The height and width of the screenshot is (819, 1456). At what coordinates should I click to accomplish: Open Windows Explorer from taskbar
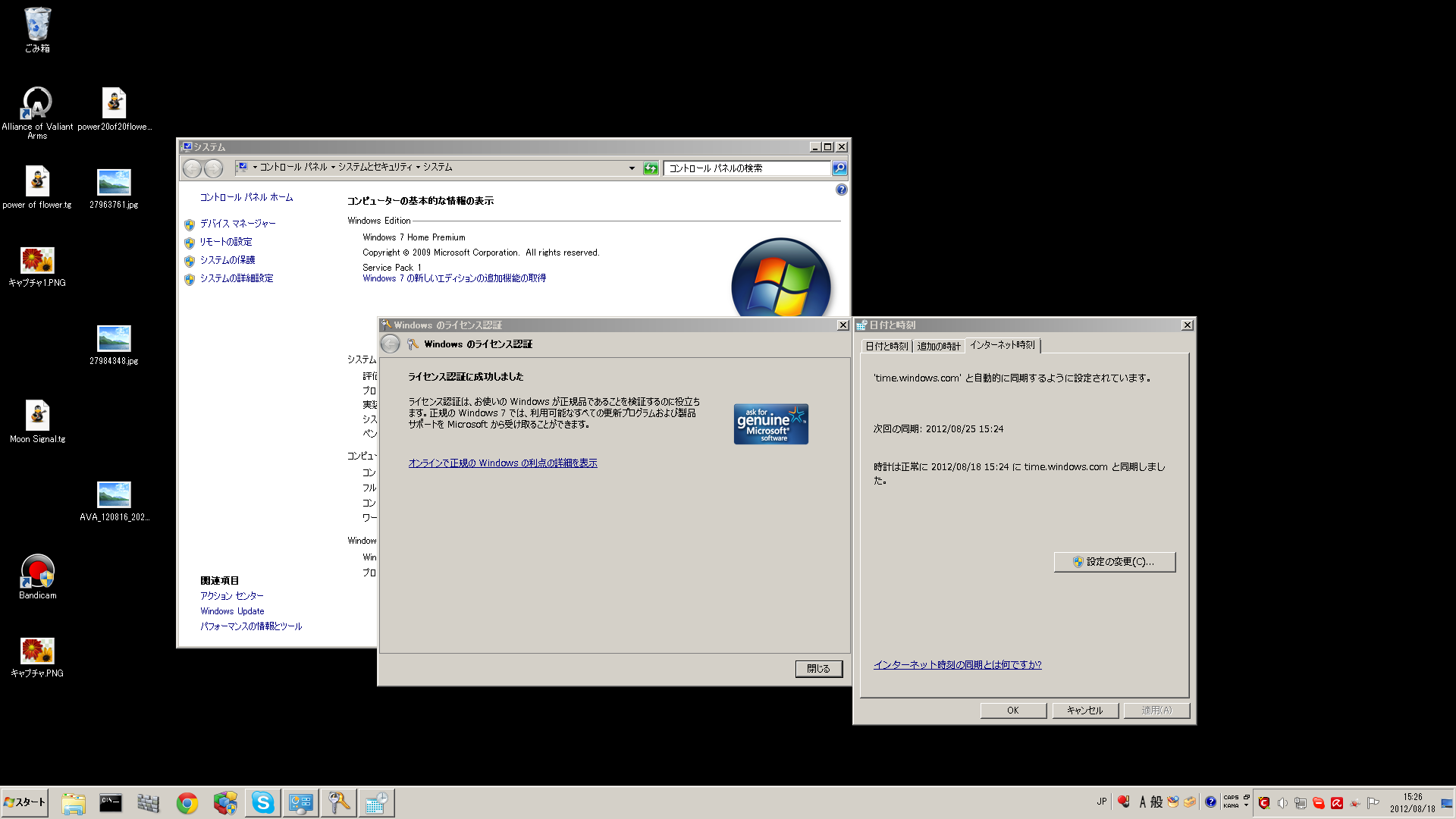point(74,803)
